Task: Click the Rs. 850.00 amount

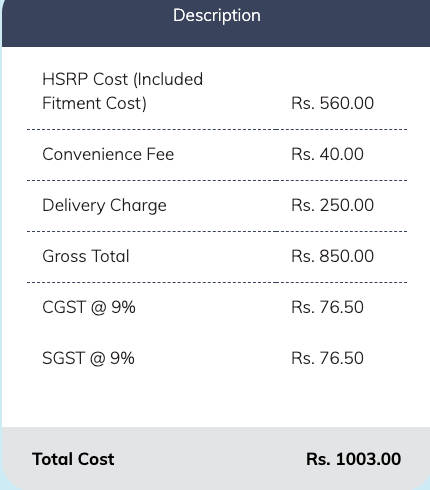Action: pyautogui.click(x=332, y=256)
